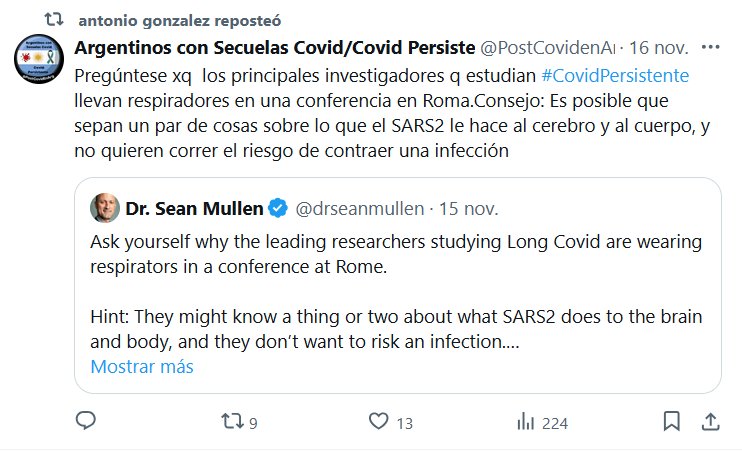Open Dr. Sean Mullen's profile picture

point(105,208)
